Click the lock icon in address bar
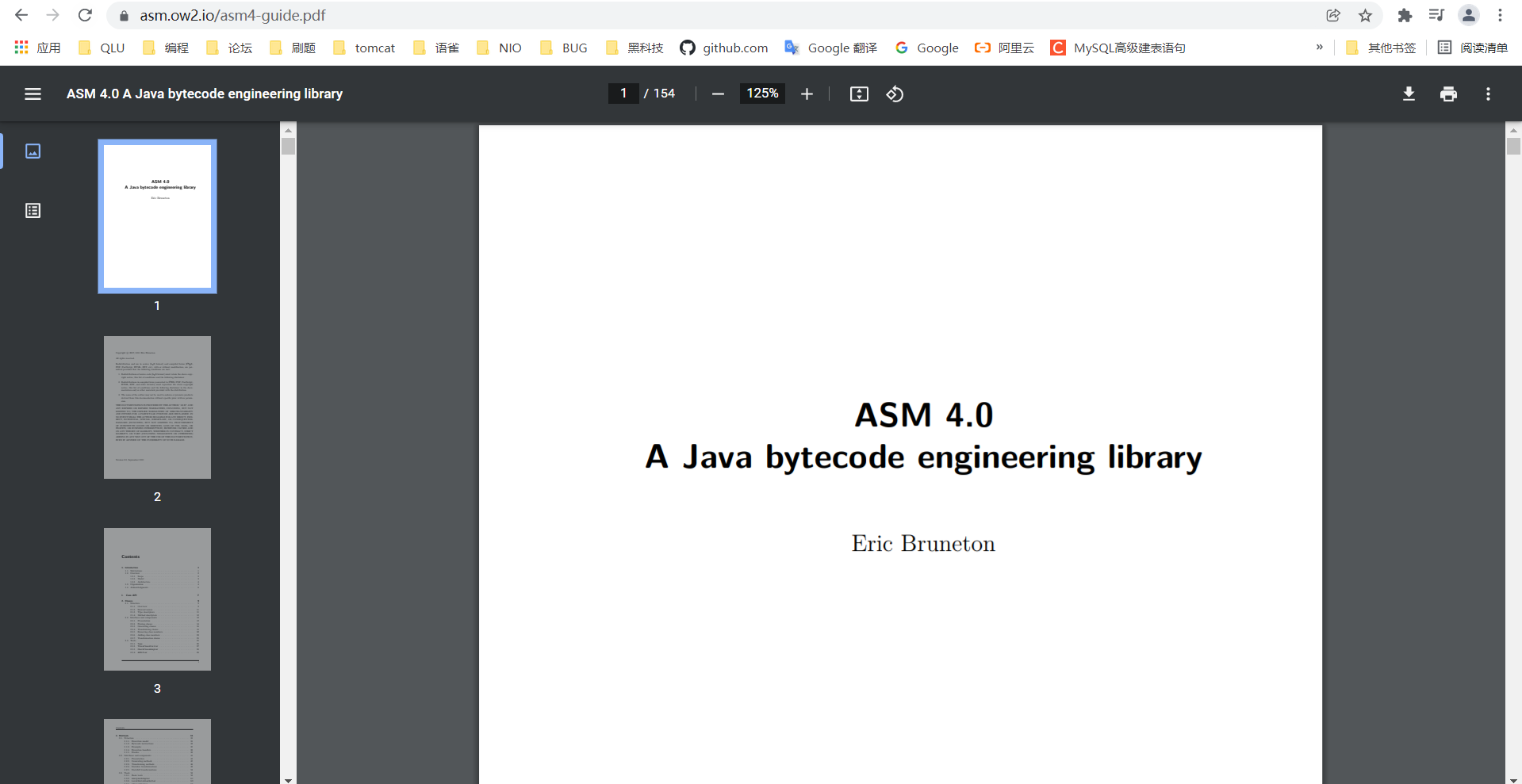 coord(123,16)
